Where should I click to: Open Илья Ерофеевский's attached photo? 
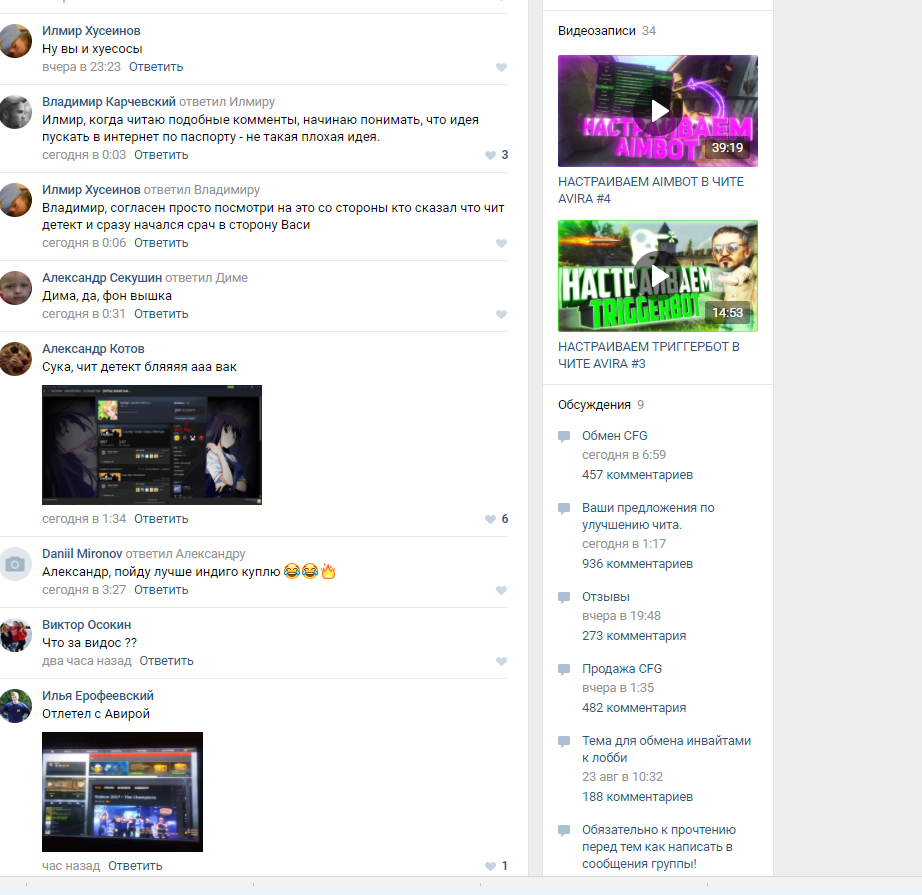(x=122, y=791)
